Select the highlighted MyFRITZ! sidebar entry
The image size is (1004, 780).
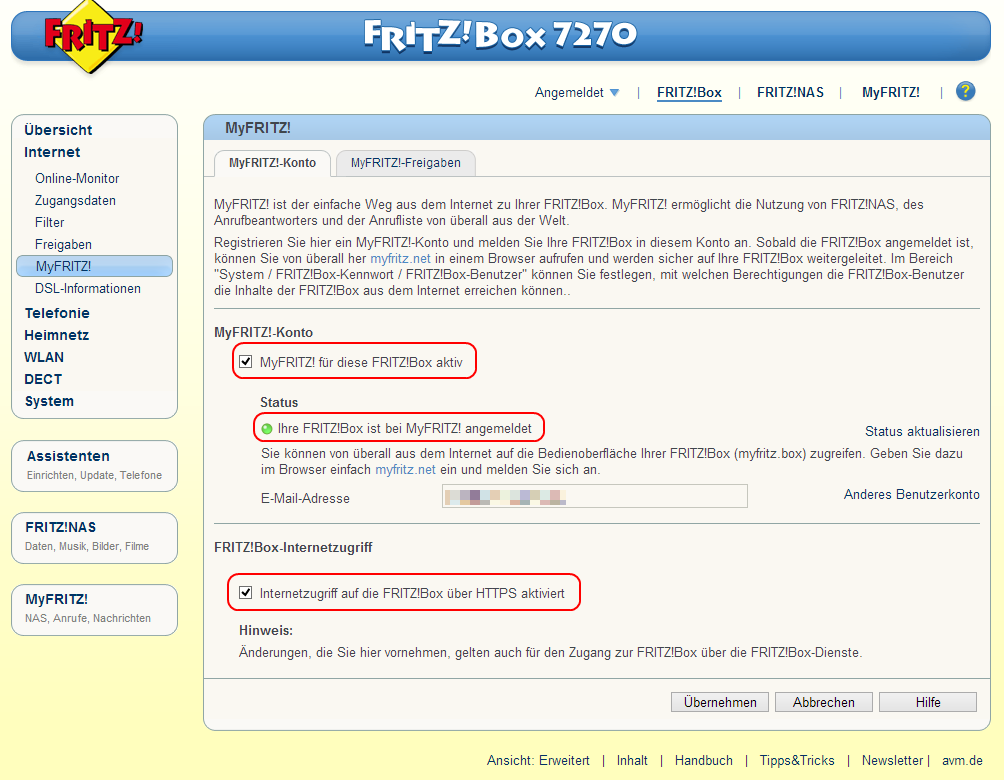[x=94, y=266]
